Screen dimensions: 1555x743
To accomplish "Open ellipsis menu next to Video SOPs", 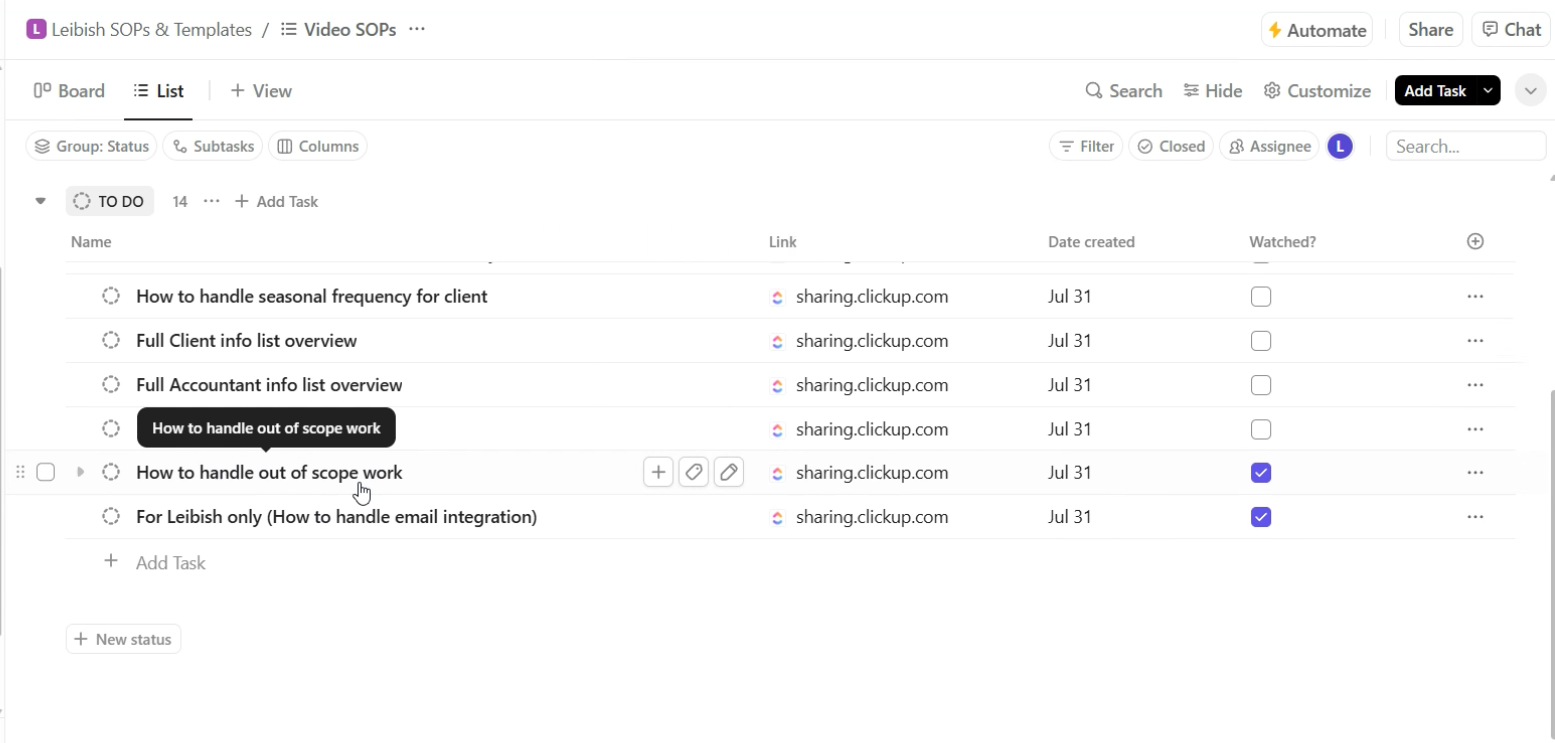I will click(x=417, y=30).
